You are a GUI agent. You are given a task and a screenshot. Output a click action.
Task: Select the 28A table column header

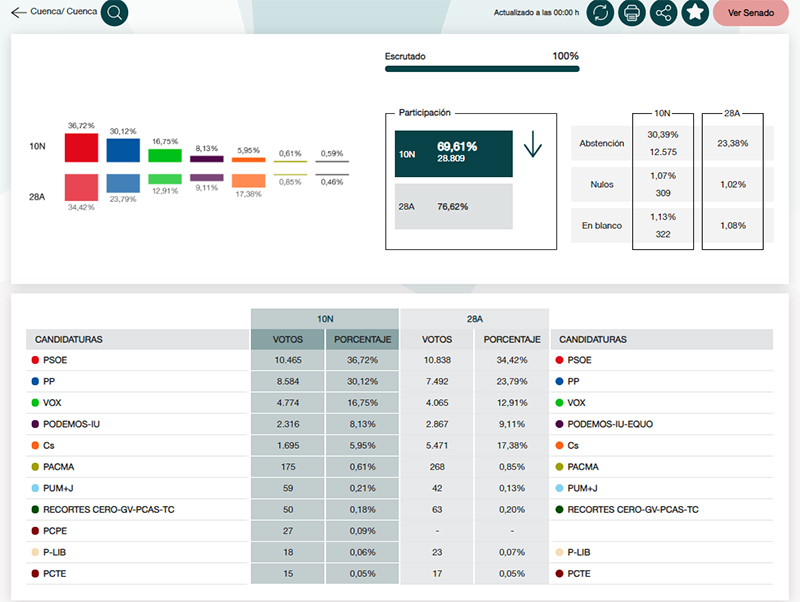tap(475, 319)
